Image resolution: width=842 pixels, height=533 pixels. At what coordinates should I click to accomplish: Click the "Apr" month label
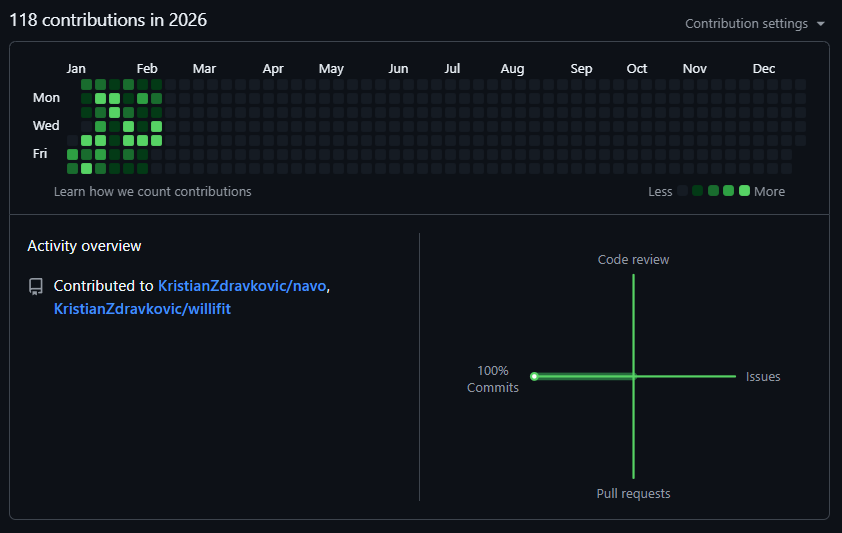click(273, 69)
